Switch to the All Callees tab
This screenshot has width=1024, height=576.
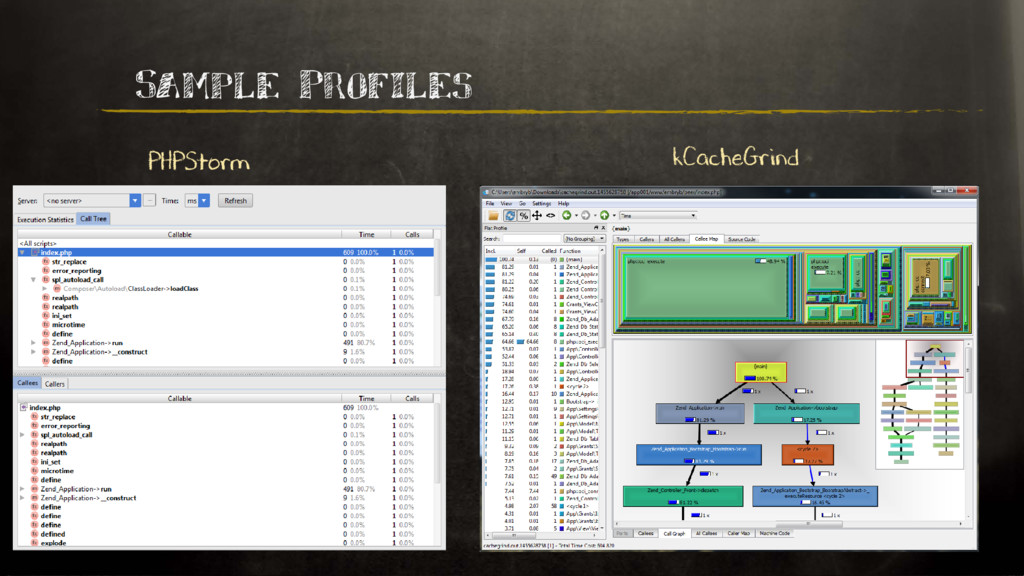click(x=706, y=534)
